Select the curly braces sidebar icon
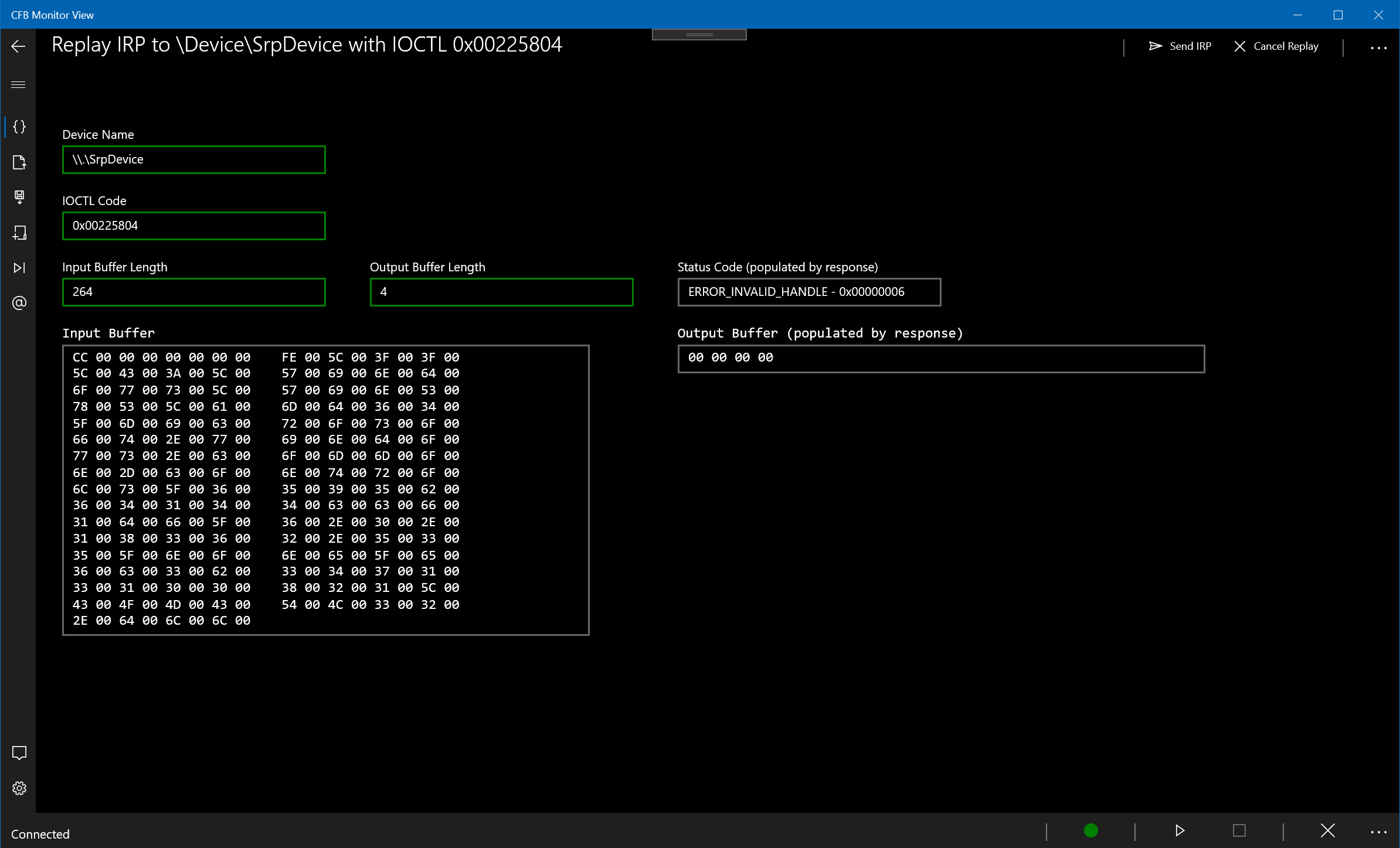This screenshot has width=1400, height=848. click(19, 127)
